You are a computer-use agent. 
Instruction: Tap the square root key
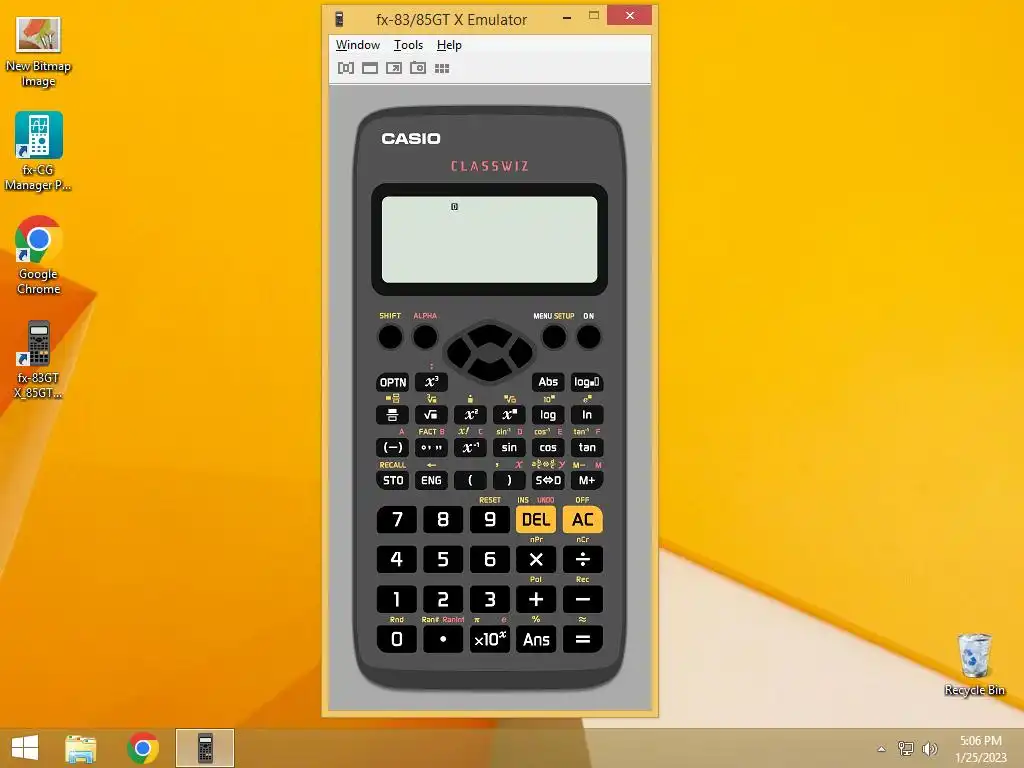432,415
